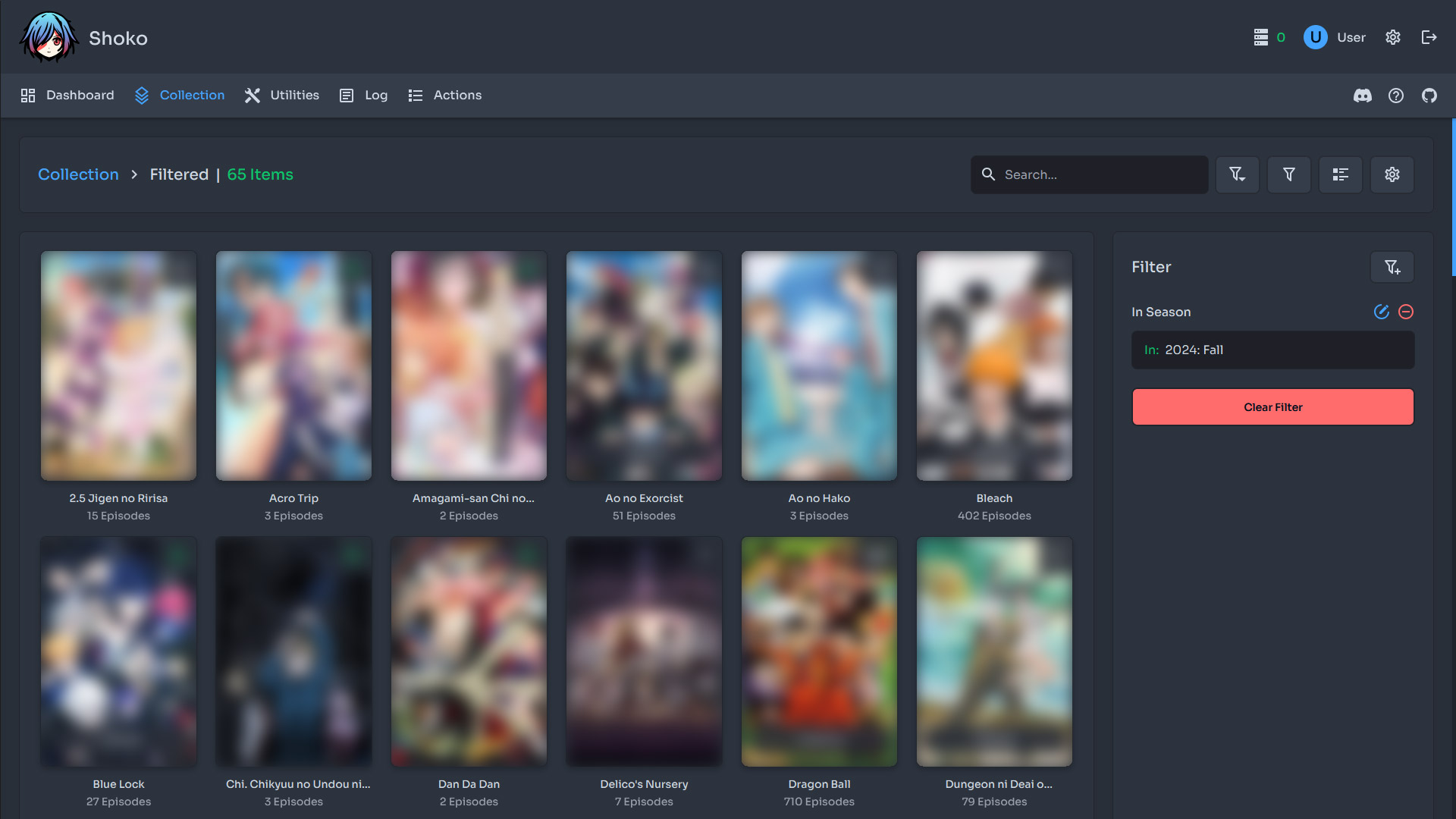Switch to the Dashboard tab
1456x819 pixels.
click(67, 95)
